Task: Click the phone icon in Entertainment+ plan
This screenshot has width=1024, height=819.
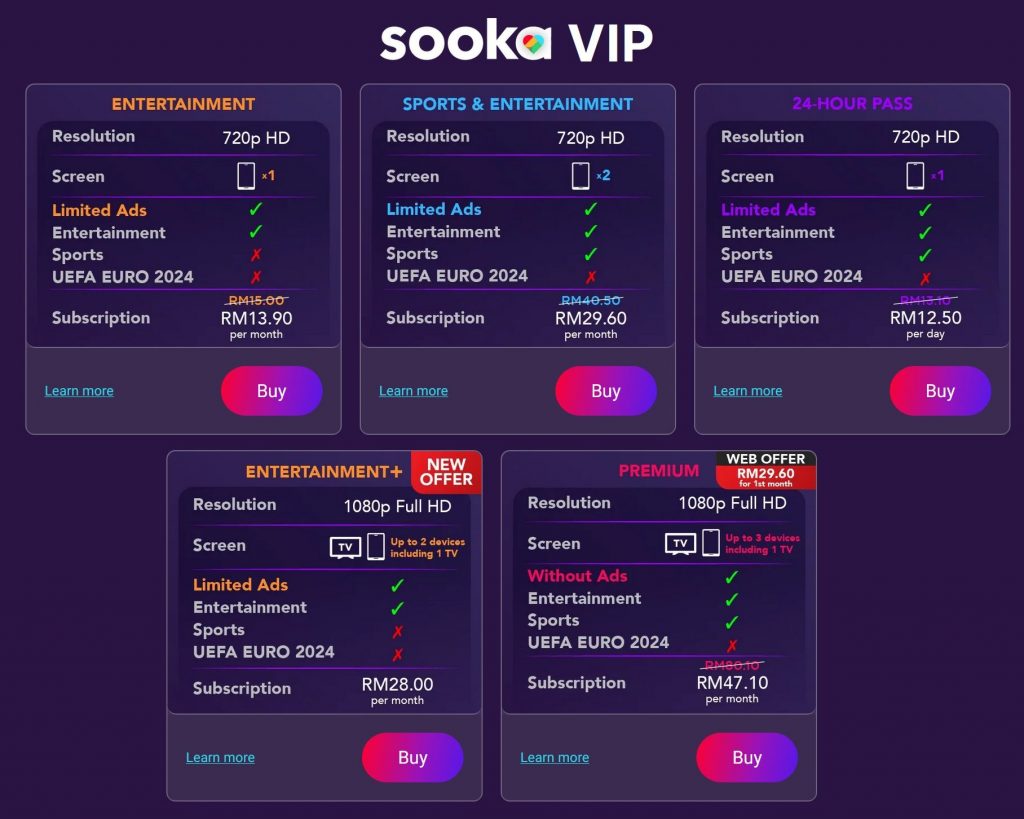Action: (x=376, y=546)
